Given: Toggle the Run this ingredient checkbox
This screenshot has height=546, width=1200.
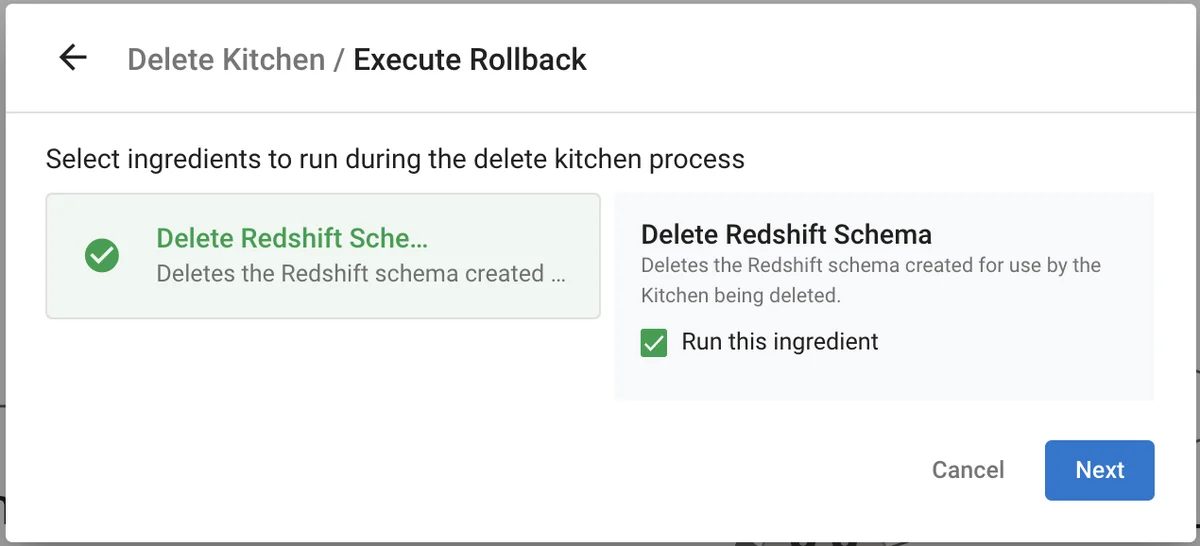Looking at the screenshot, I should click(x=654, y=343).
